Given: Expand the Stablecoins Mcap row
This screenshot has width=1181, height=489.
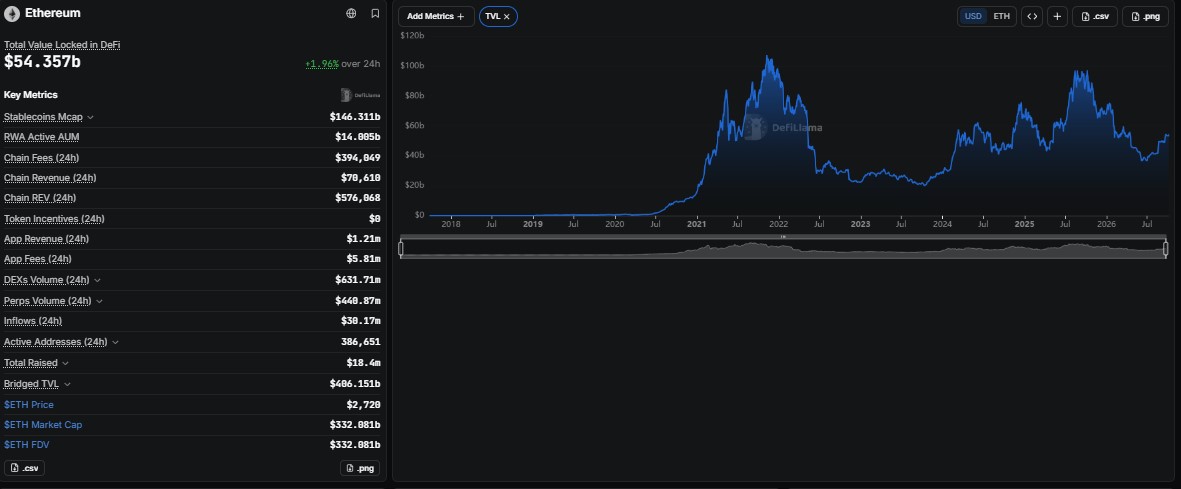Looking at the screenshot, I should click(x=90, y=118).
